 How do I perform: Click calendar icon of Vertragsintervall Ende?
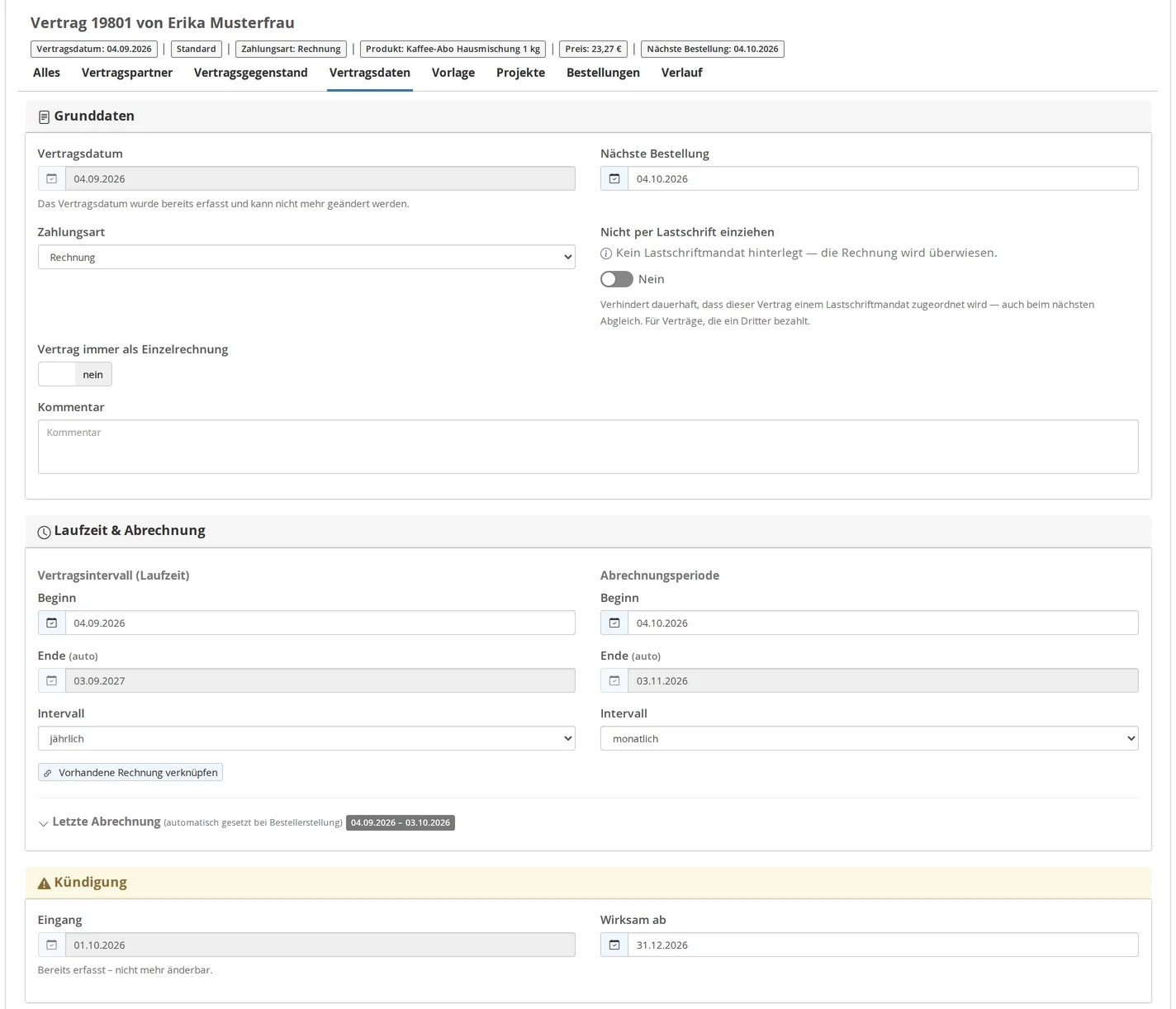click(51, 680)
